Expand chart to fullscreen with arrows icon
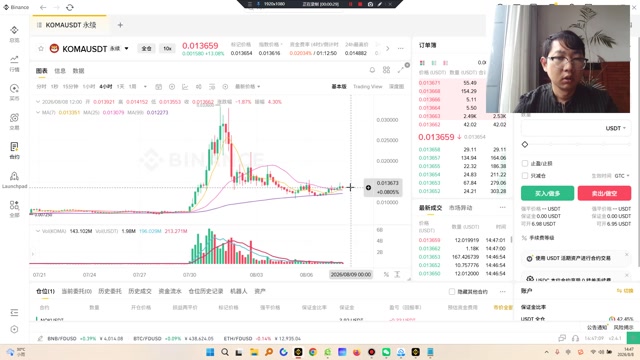 (x=400, y=70)
